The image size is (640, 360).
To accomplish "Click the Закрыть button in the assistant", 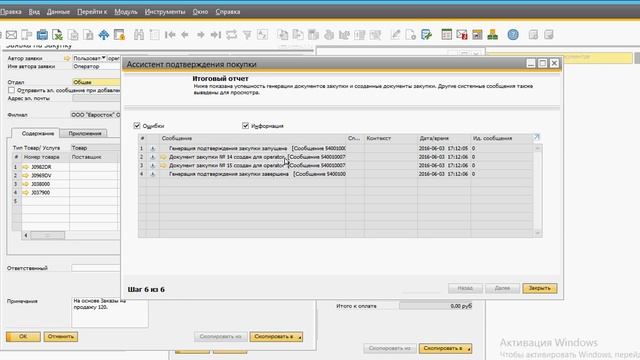I will 540,288.
